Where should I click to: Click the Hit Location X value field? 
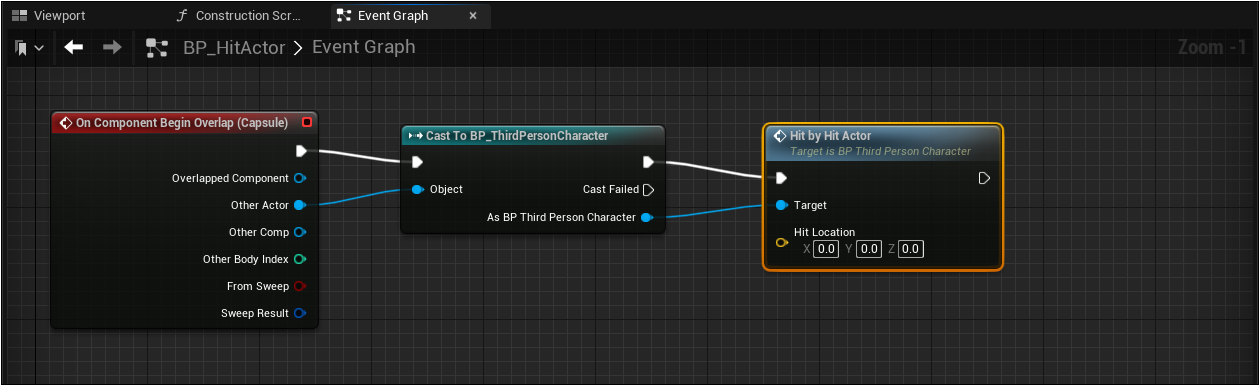pyautogui.click(x=825, y=249)
